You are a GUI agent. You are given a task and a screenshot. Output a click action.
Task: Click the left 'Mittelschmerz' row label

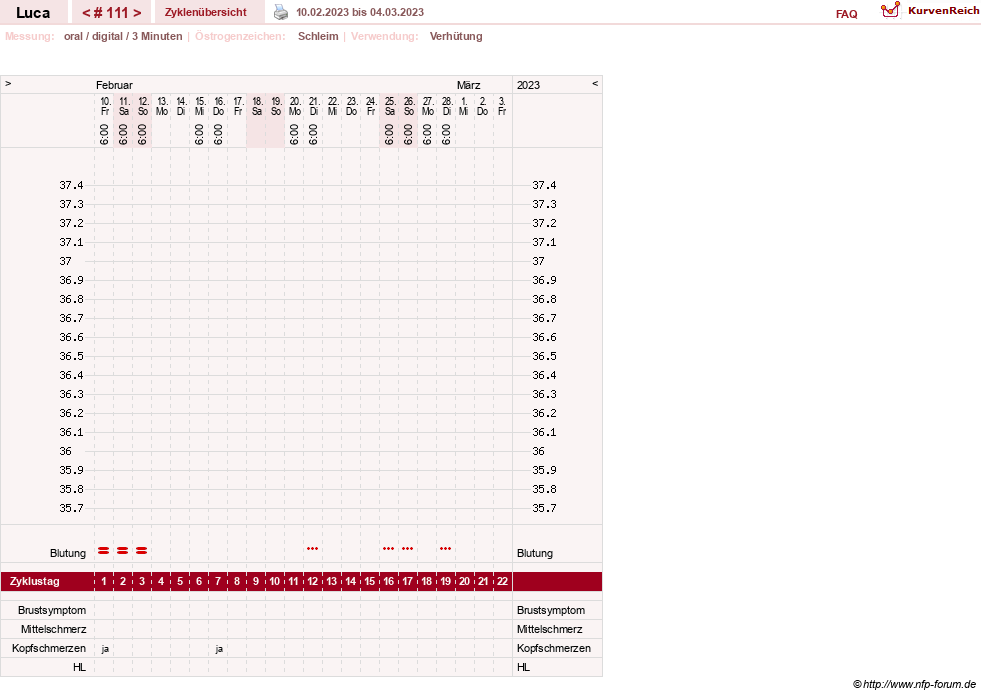point(53,629)
